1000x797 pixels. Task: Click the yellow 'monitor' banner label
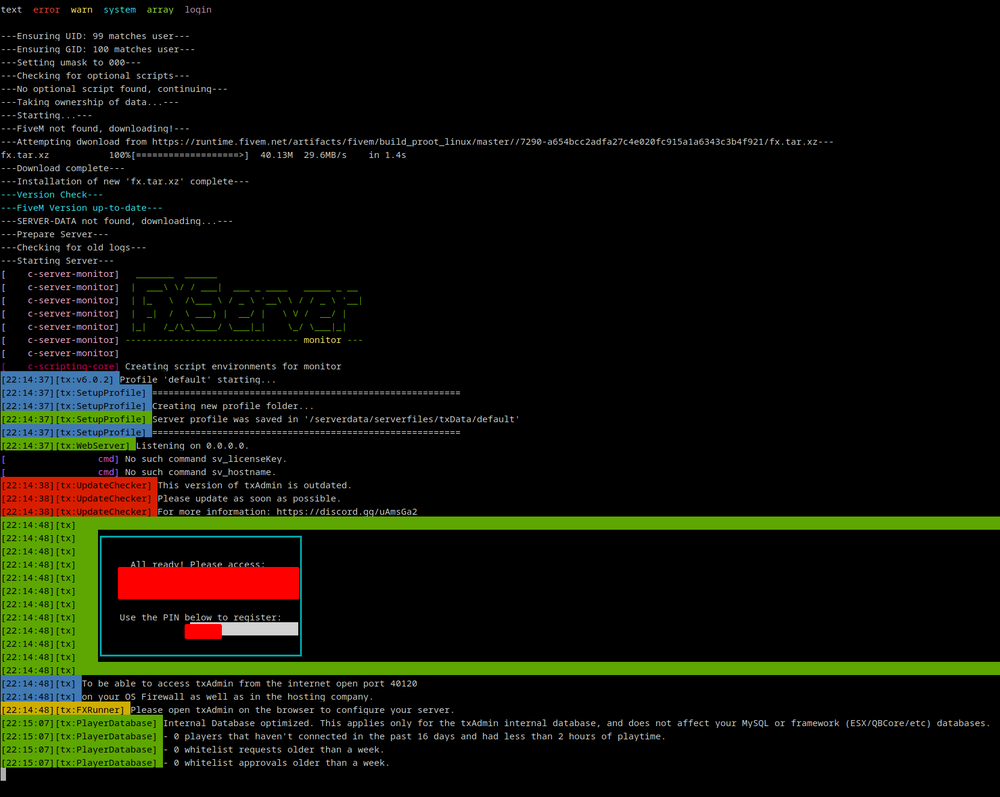point(322,340)
